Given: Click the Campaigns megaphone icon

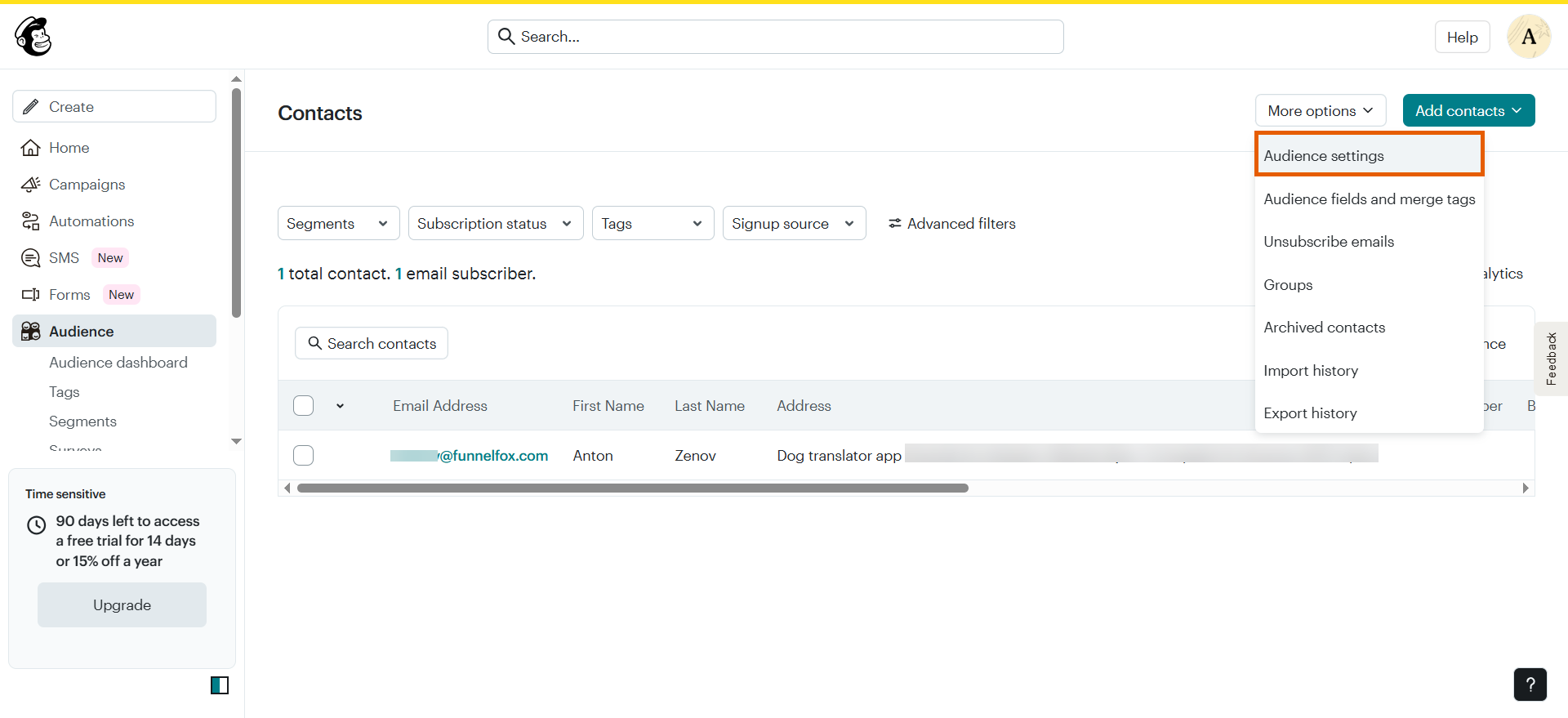Looking at the screenshot, I should pyautogui.click(x=31, y=185).
